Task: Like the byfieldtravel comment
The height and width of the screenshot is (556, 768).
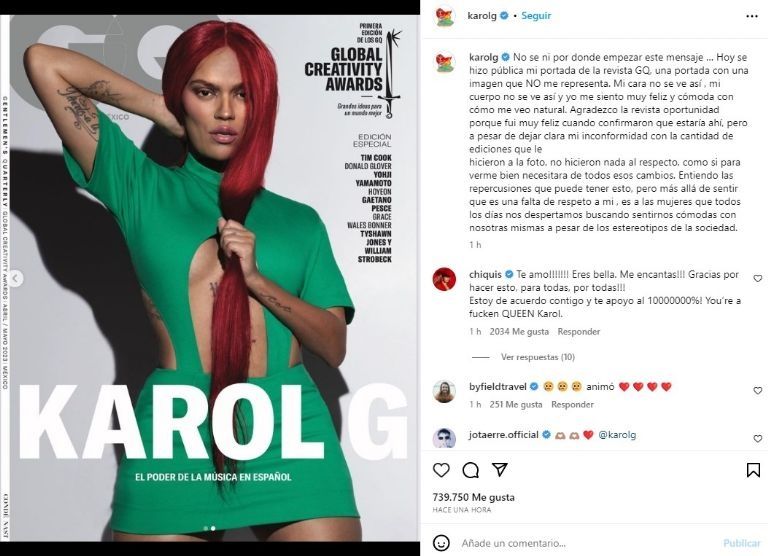Action: [758, 390]
